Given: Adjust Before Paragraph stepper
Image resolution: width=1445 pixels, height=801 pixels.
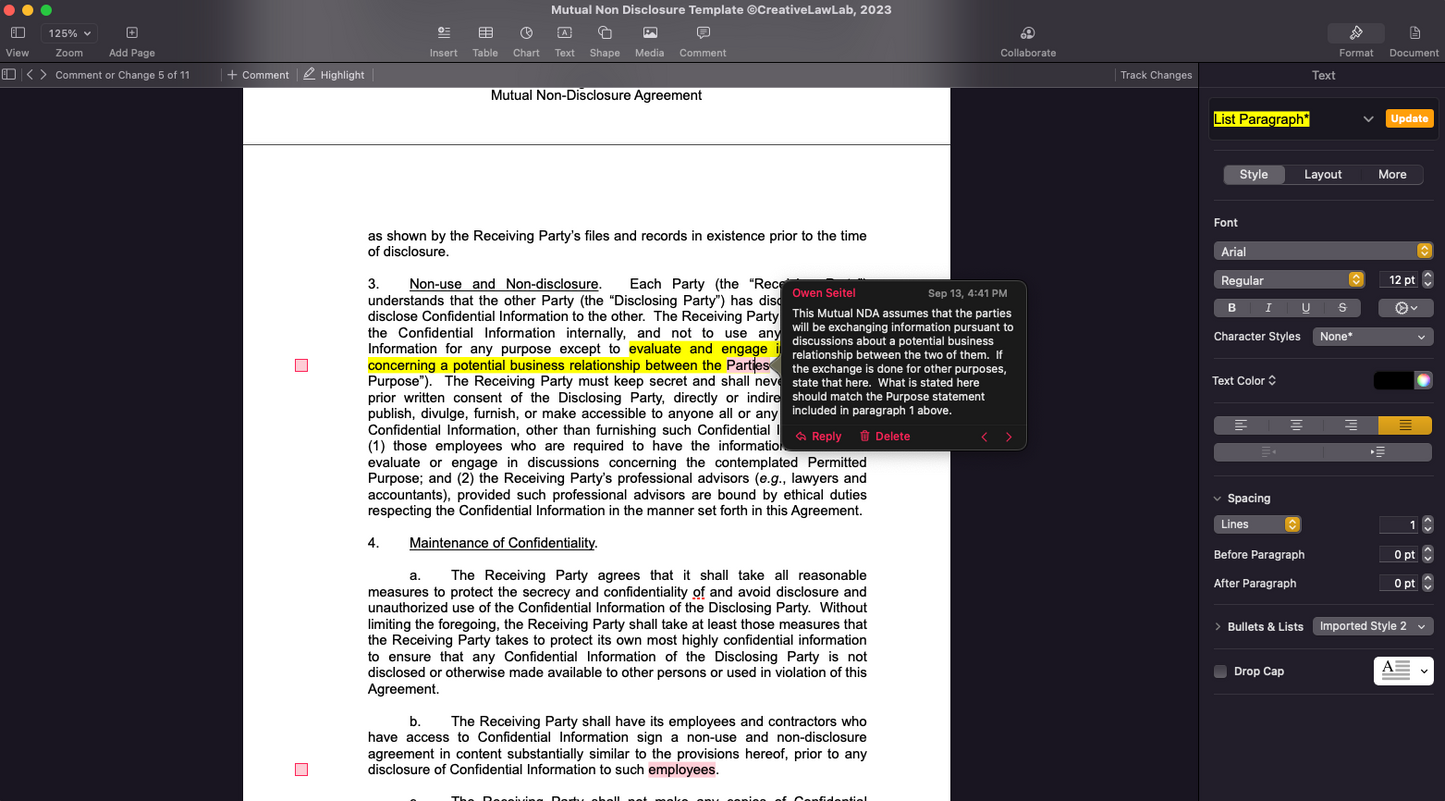Looking at the screenshot, I should pyautogui.click(x=1428, y=554).
